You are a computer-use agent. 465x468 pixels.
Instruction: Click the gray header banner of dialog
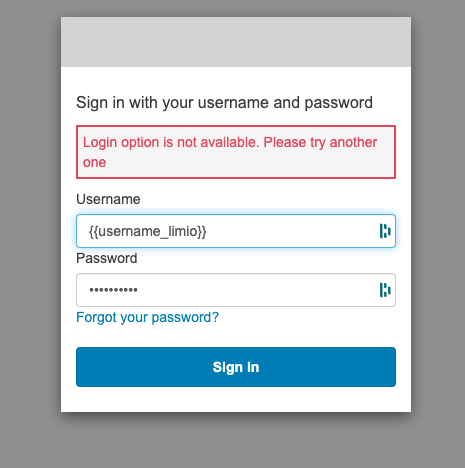click(236, 42)
